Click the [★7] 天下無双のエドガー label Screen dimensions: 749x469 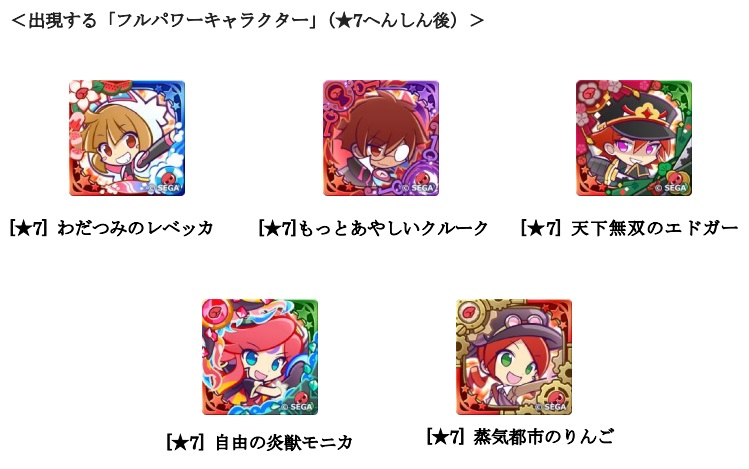(630, 228)
